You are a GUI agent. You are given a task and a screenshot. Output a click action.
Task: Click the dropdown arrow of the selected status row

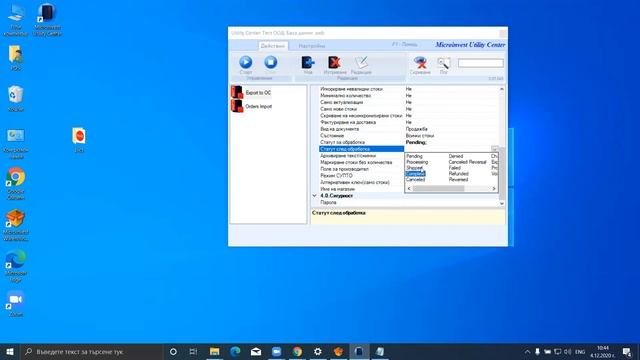point(495,149)
